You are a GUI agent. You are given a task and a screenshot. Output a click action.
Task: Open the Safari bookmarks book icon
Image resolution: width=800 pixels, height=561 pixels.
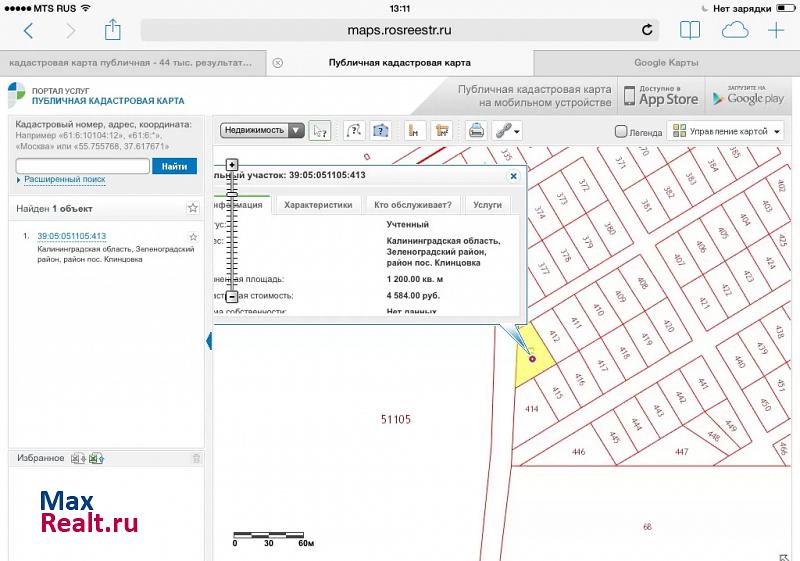690,31
